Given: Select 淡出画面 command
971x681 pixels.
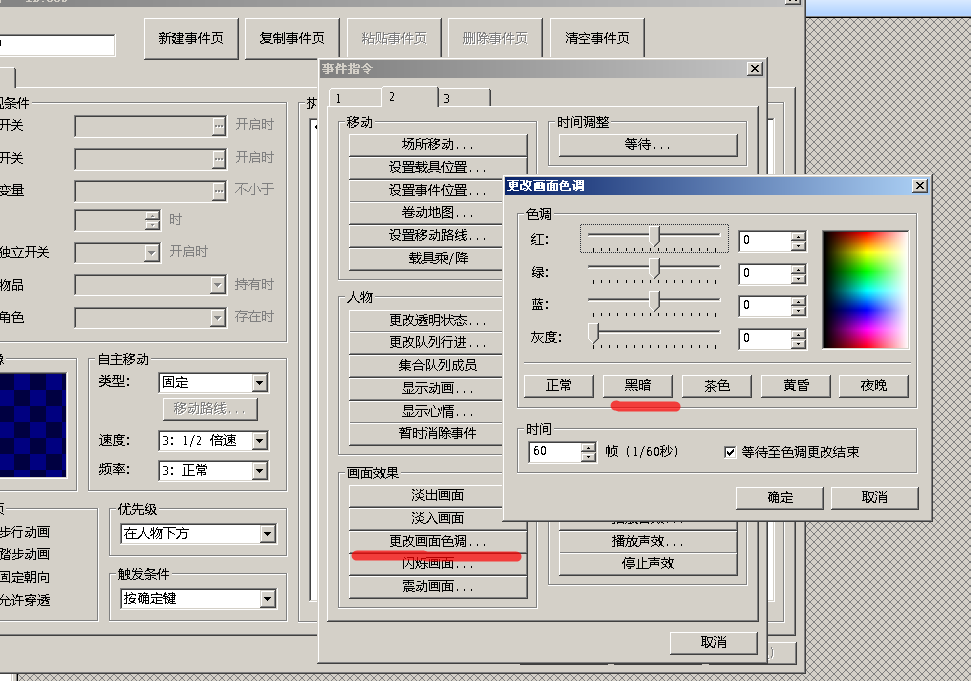Looking at the screenshot, I should (425, 495).
